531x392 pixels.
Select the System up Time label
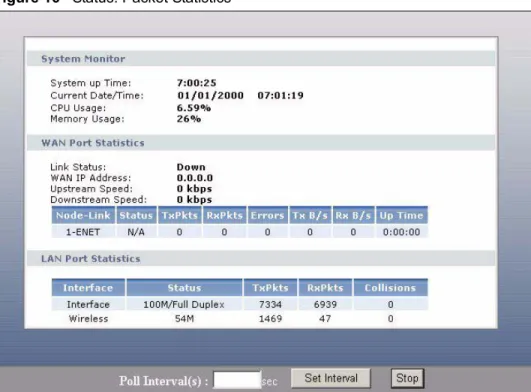90,83
